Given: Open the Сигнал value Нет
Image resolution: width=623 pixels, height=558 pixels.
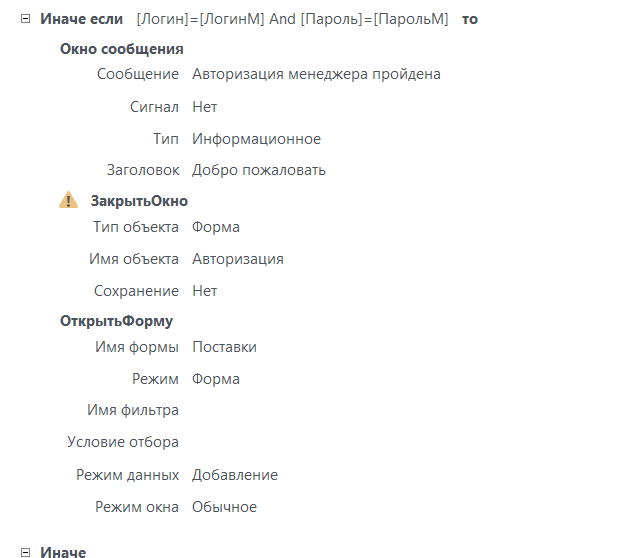Looking at the screenshot, I should pos(205,107).
